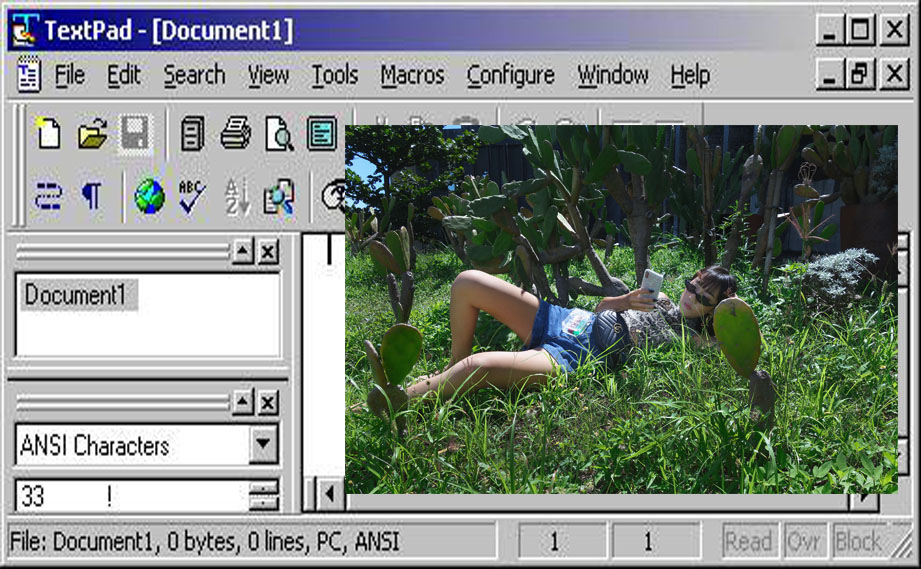Screen dimensions: 921x569
Task: Open the Configure menu
Action: (x=510, y=76)
